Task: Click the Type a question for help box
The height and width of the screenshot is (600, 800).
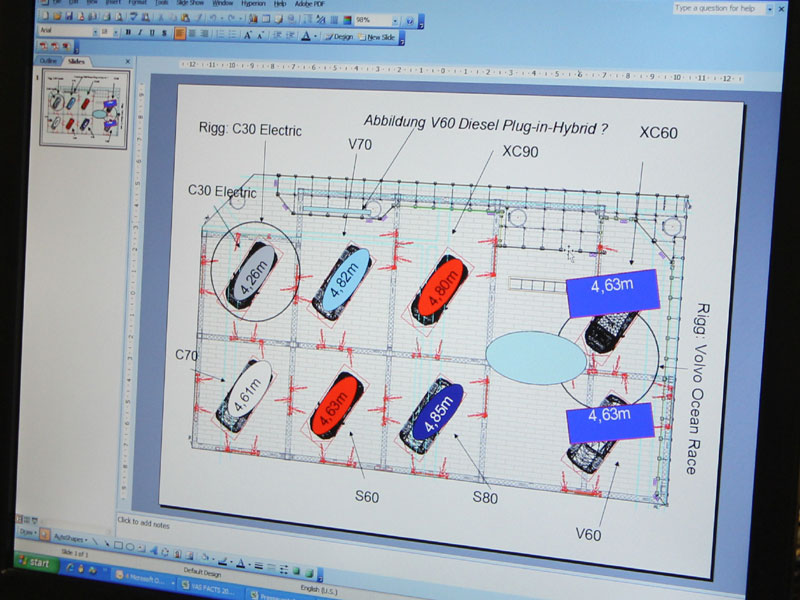Action: point(718,8)
